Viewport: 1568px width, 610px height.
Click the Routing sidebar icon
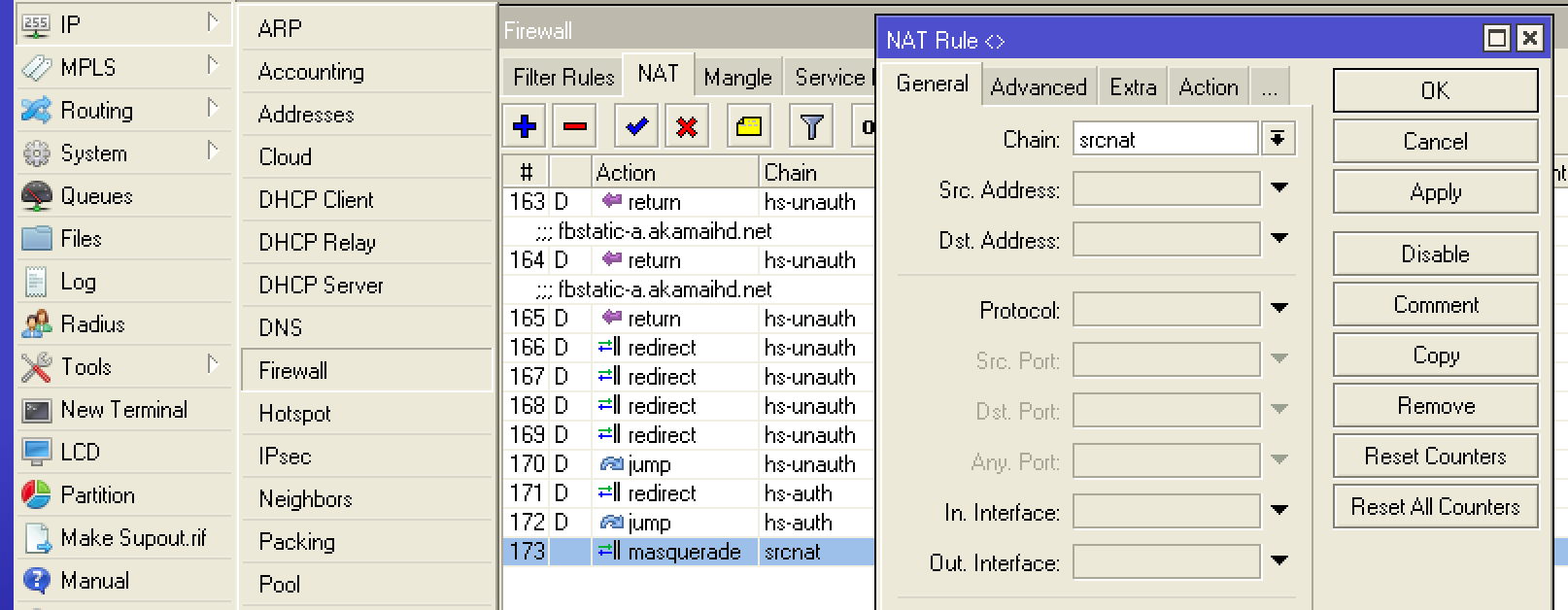[36, 111]
